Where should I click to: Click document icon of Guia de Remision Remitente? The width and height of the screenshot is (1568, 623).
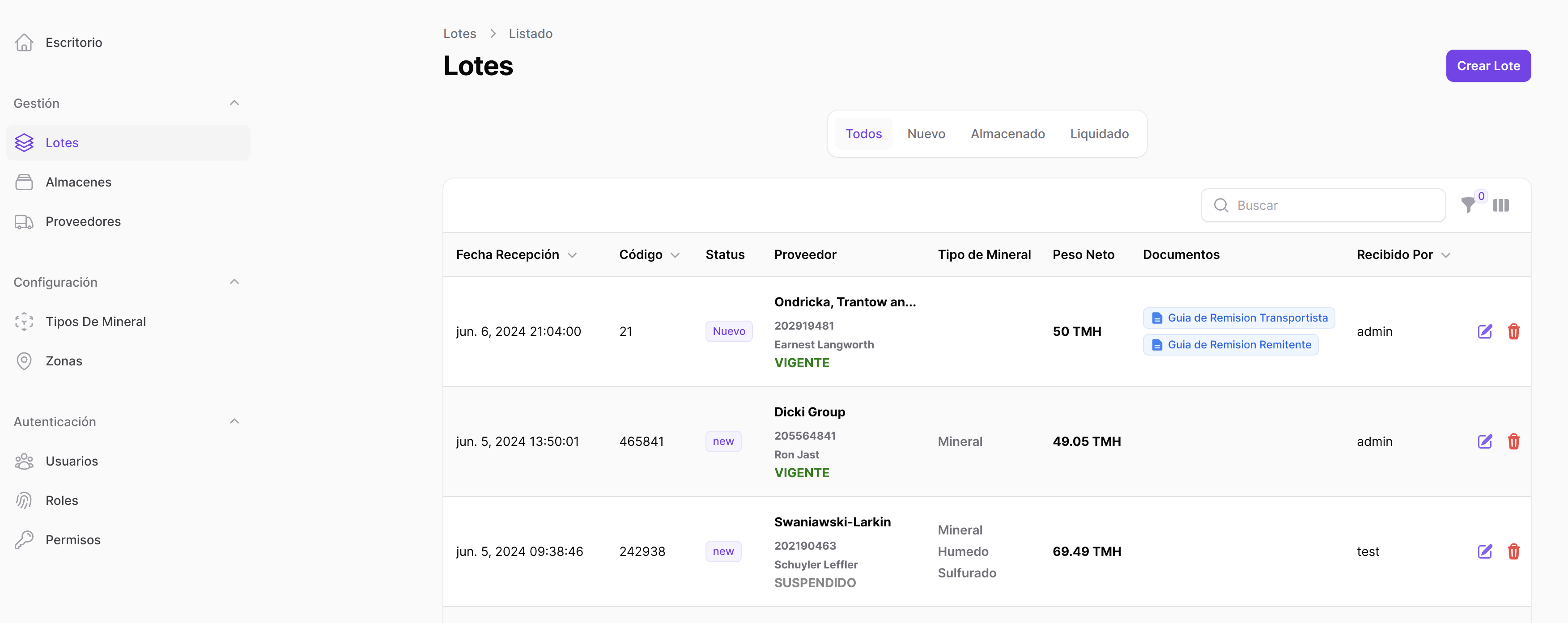1156,345
